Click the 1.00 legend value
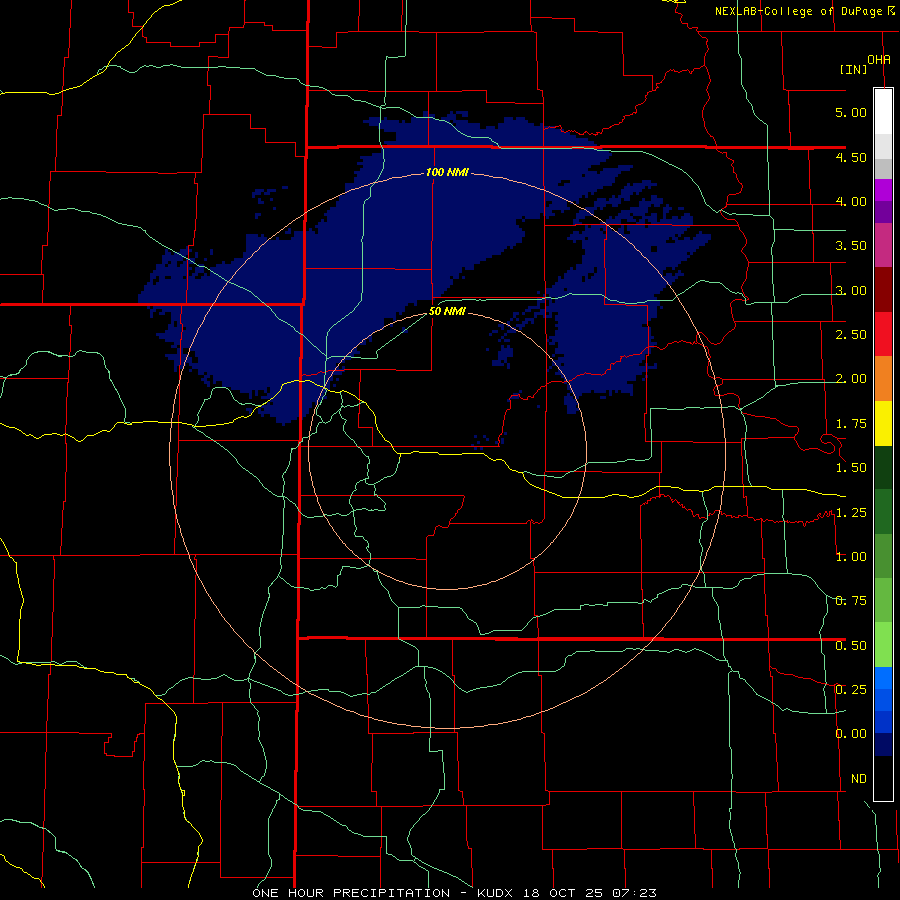Screen dimensions: 900x900 coord(851,557)
